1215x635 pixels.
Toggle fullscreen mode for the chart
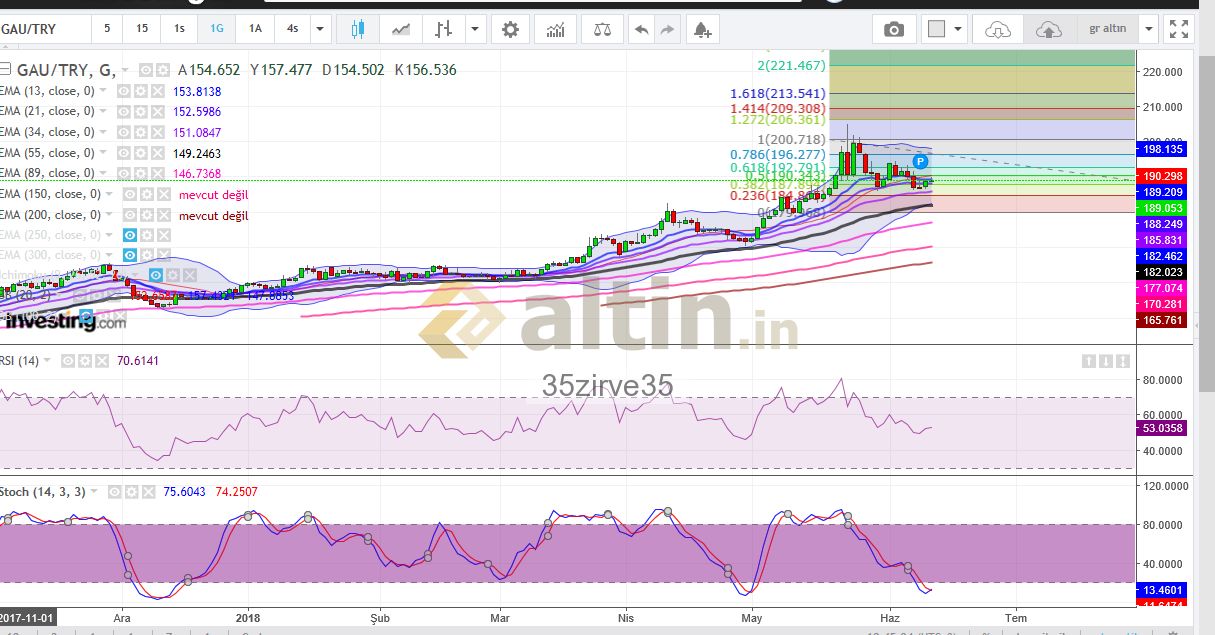click(1180, 29)
